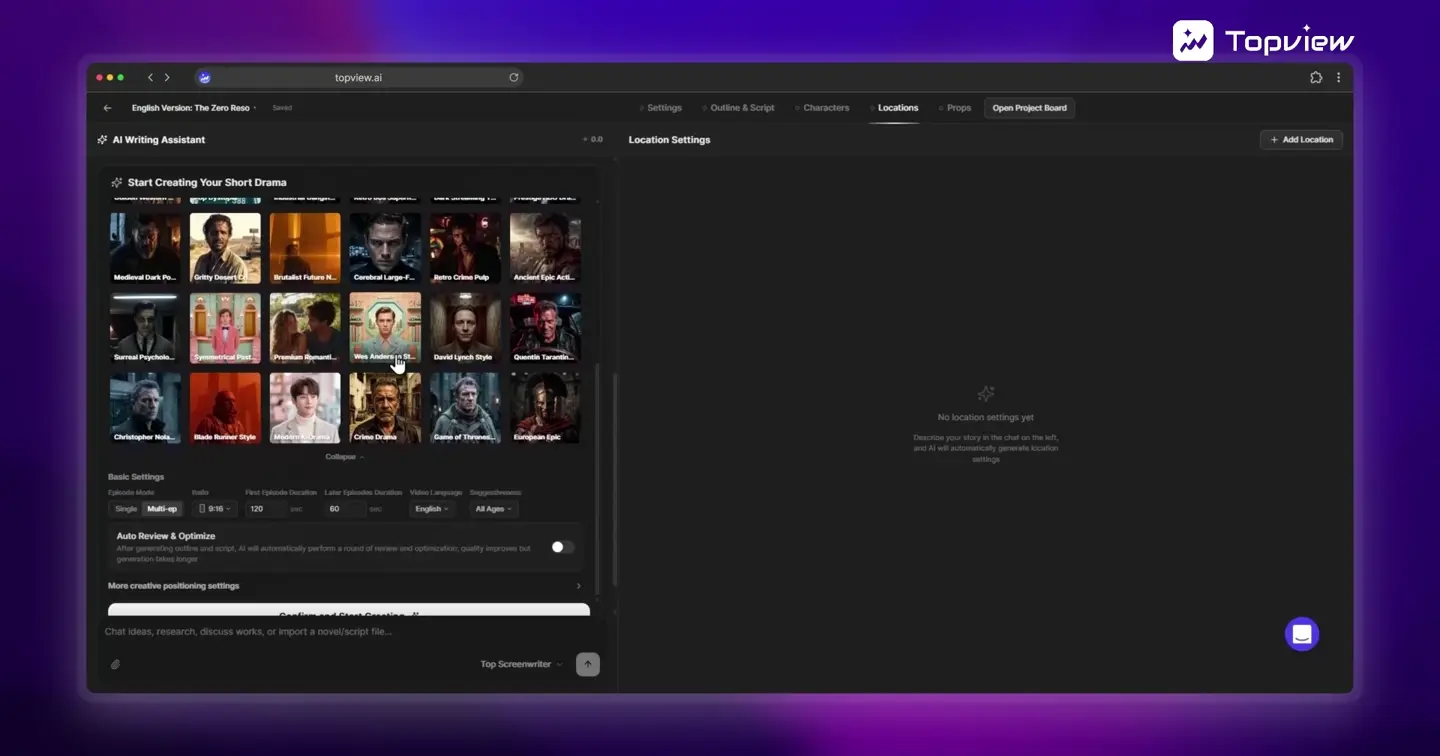
Task: Go back with the browser back arrow
Action: (150, 77)
